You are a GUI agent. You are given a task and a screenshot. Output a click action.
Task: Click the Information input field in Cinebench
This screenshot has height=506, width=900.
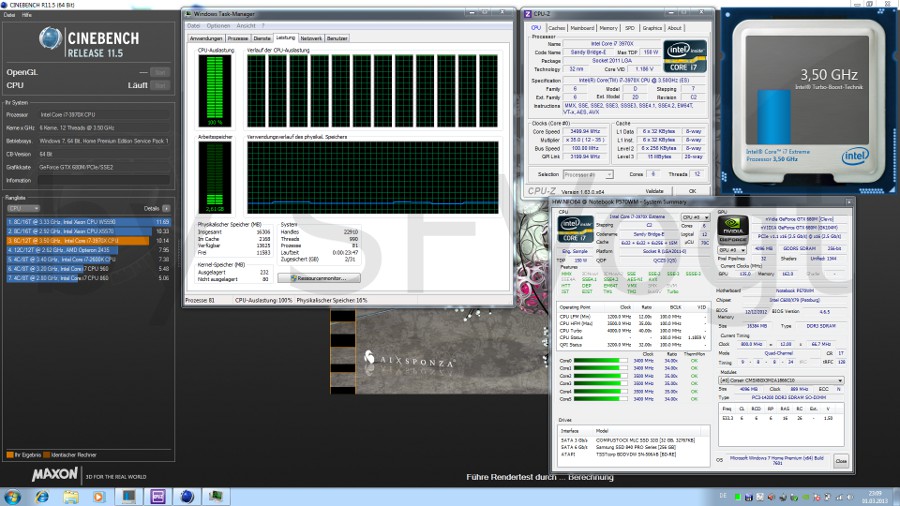pos(104,180)
